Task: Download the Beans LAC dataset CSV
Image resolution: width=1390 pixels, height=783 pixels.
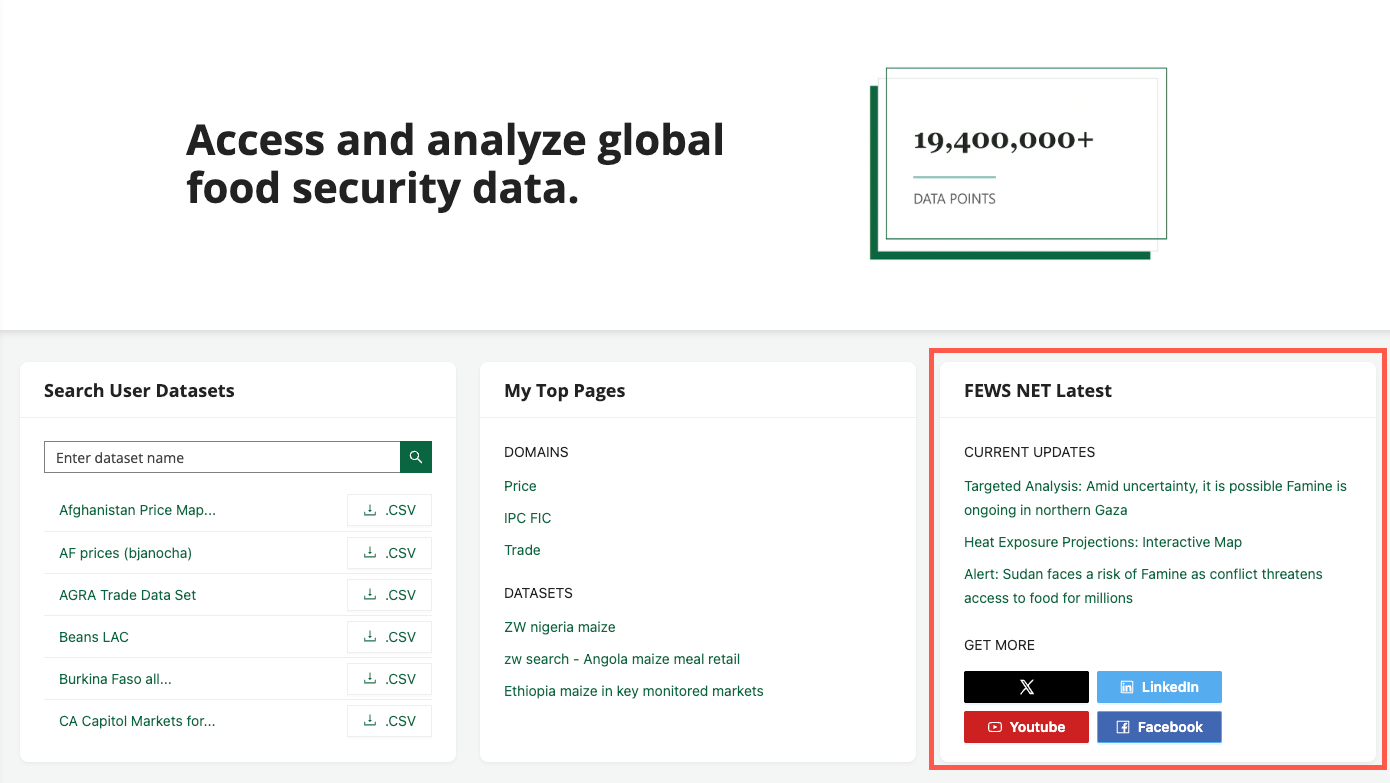Action: [389, 636]
